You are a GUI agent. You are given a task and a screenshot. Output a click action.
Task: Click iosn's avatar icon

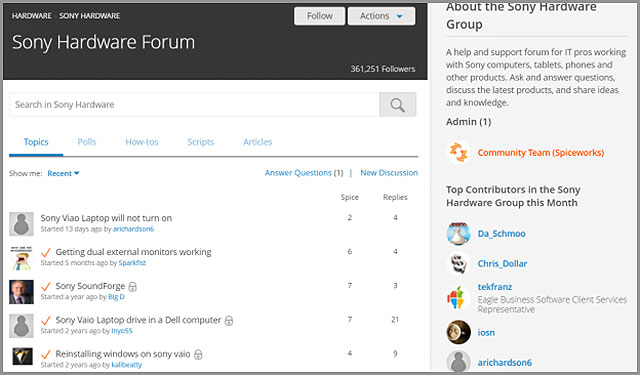pyautogui.click(x=458, y=332)
